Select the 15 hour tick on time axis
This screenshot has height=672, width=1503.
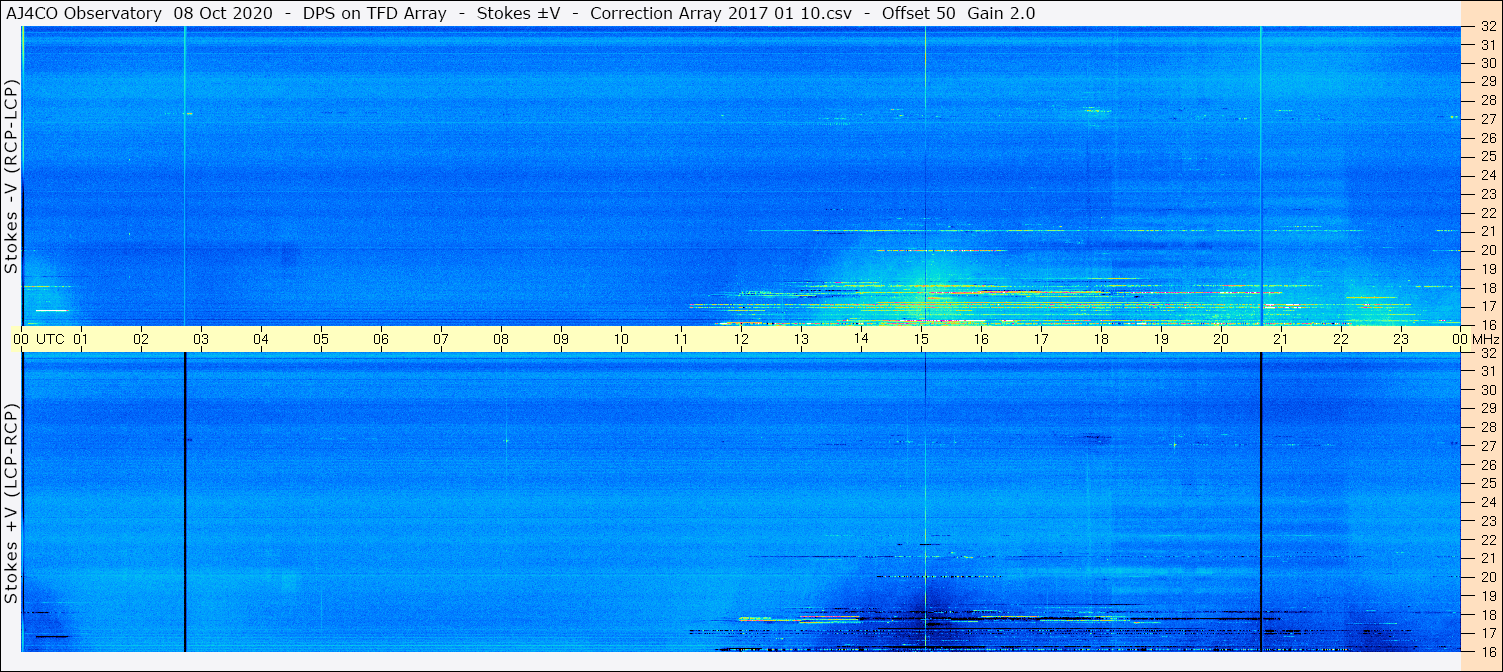click(921, 339)
